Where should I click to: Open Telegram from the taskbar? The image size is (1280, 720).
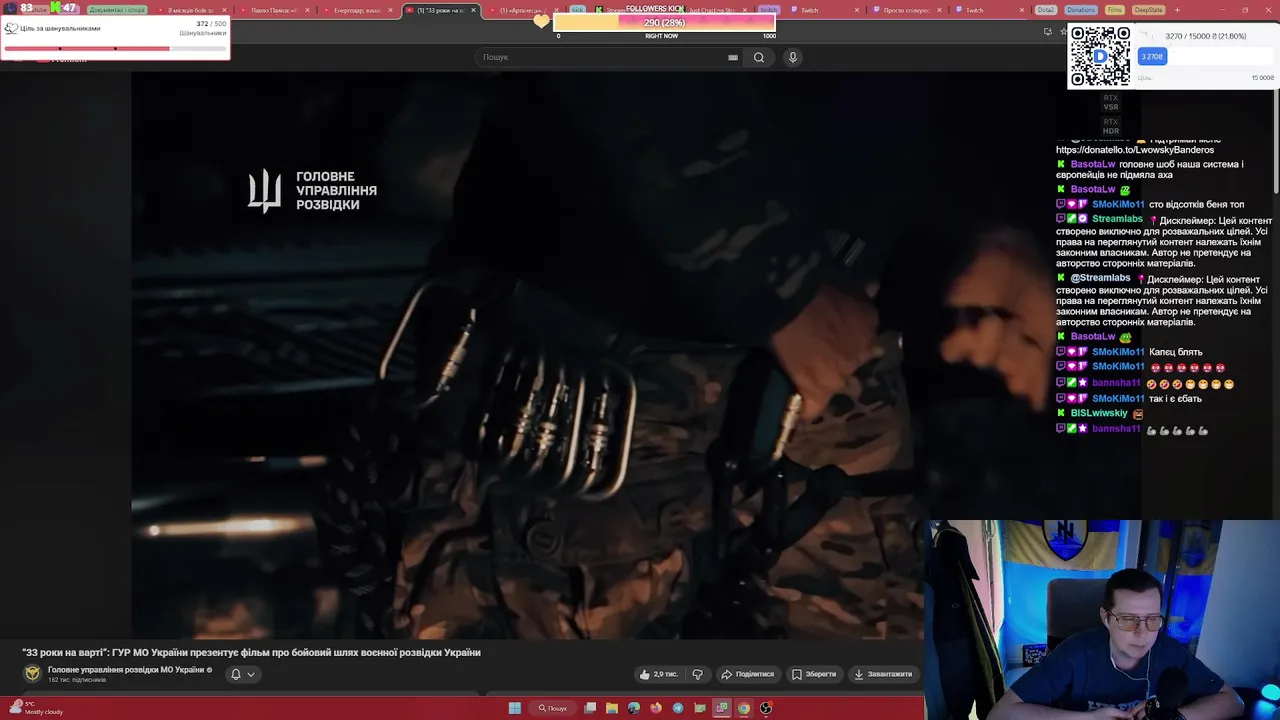[x=678, y=708]
